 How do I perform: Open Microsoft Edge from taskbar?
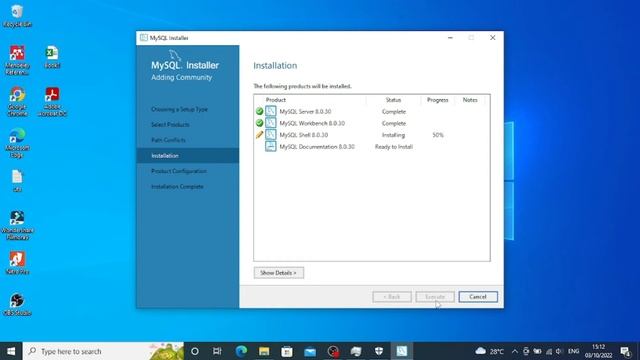tap(241, 351)
